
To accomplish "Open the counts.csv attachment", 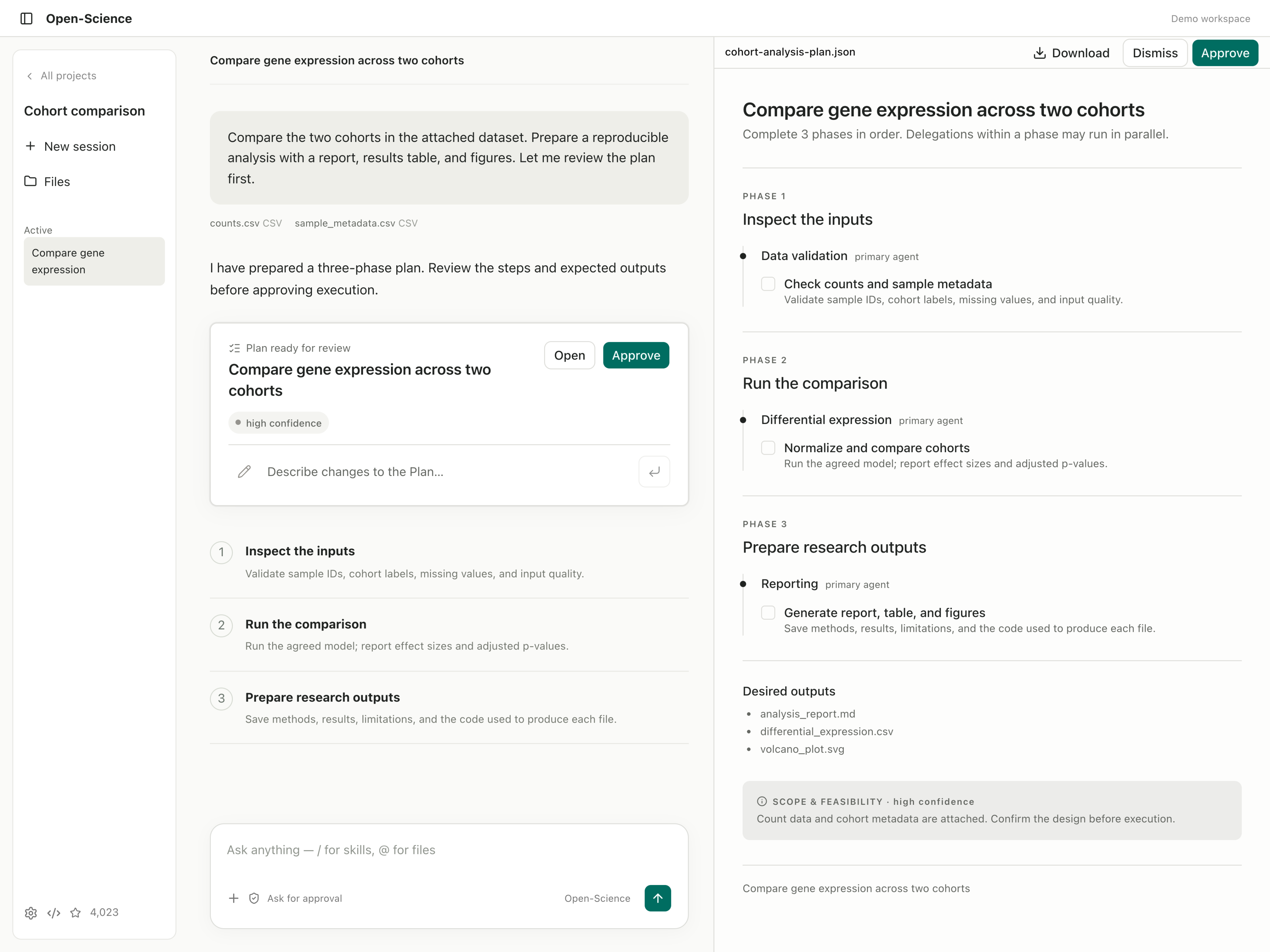I will tap(246, 223).
